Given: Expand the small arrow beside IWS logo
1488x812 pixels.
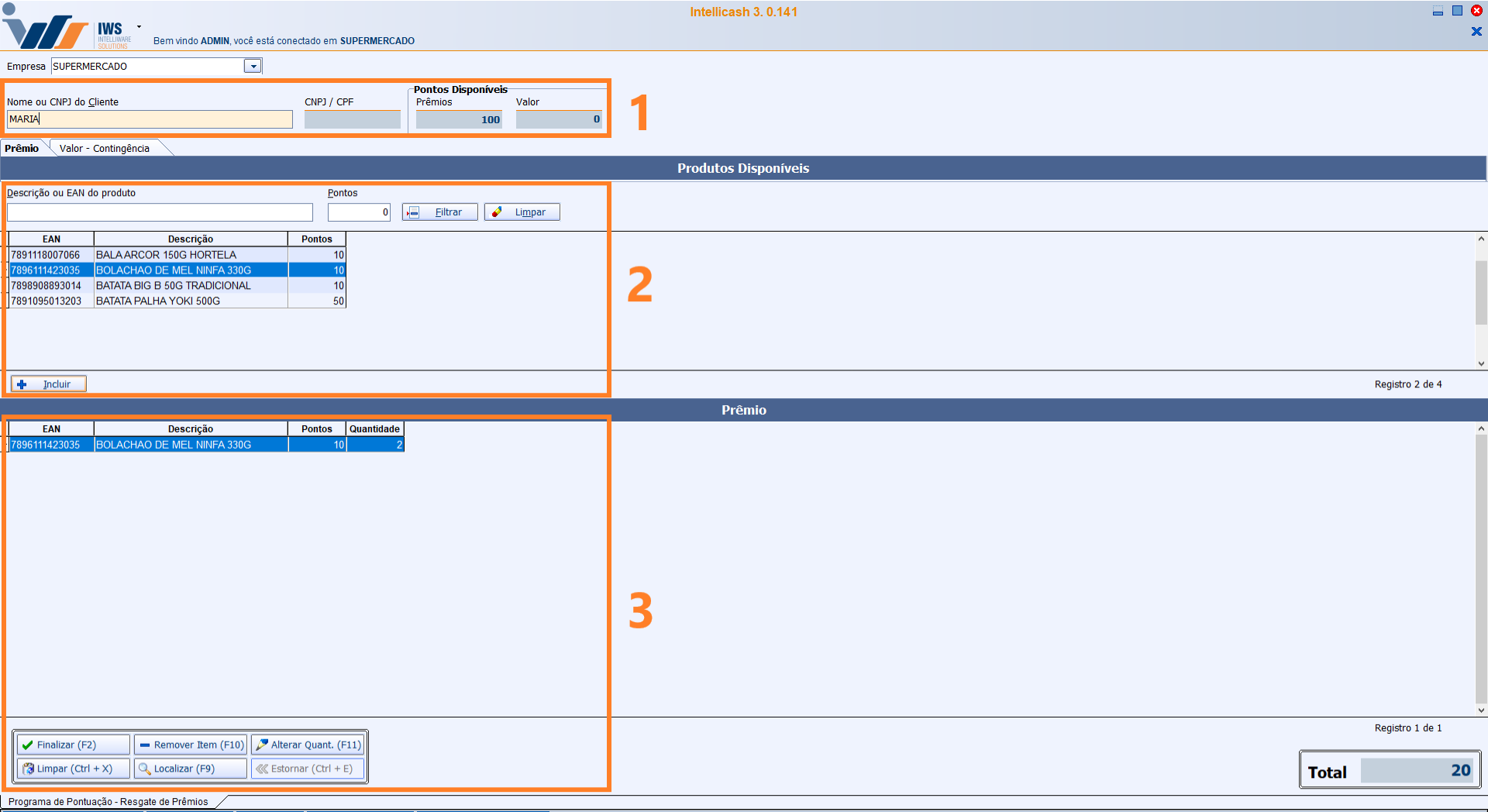Looking at the screenshot, I should (x=139, y=27).
